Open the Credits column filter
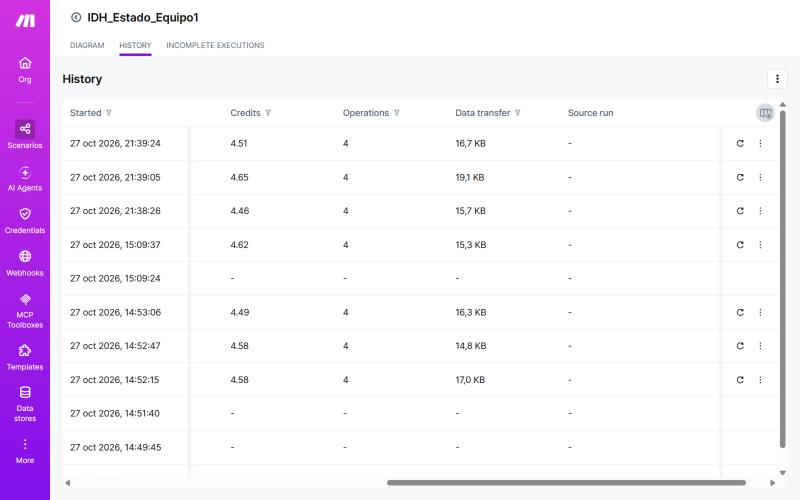 (268, 113)
